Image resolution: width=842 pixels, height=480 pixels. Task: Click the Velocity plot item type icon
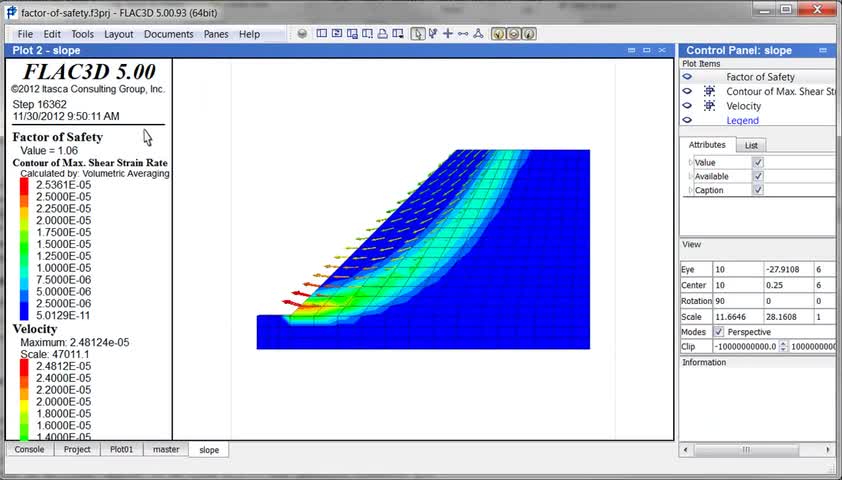pos(709,106)
